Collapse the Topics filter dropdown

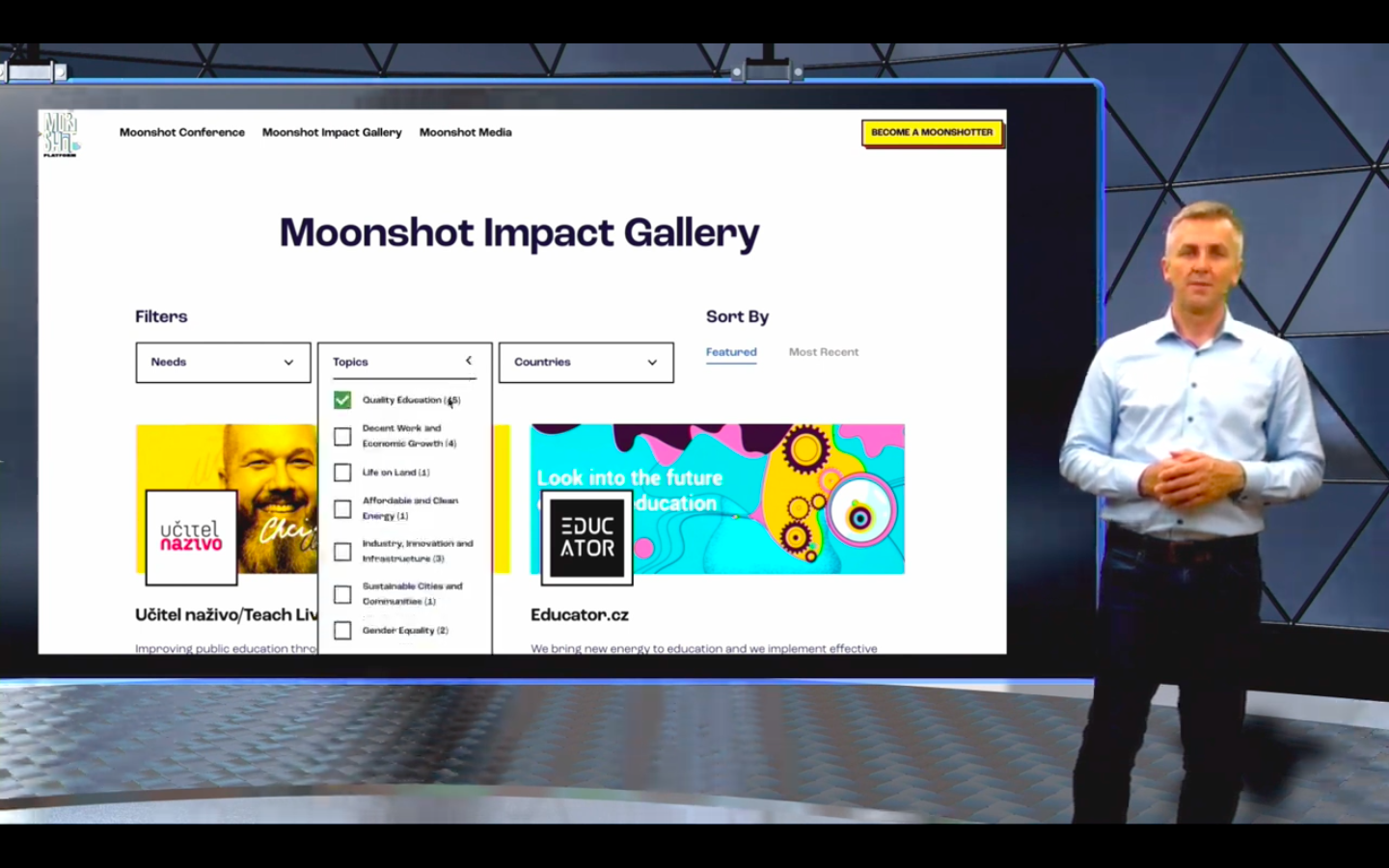tap(404, 362)
